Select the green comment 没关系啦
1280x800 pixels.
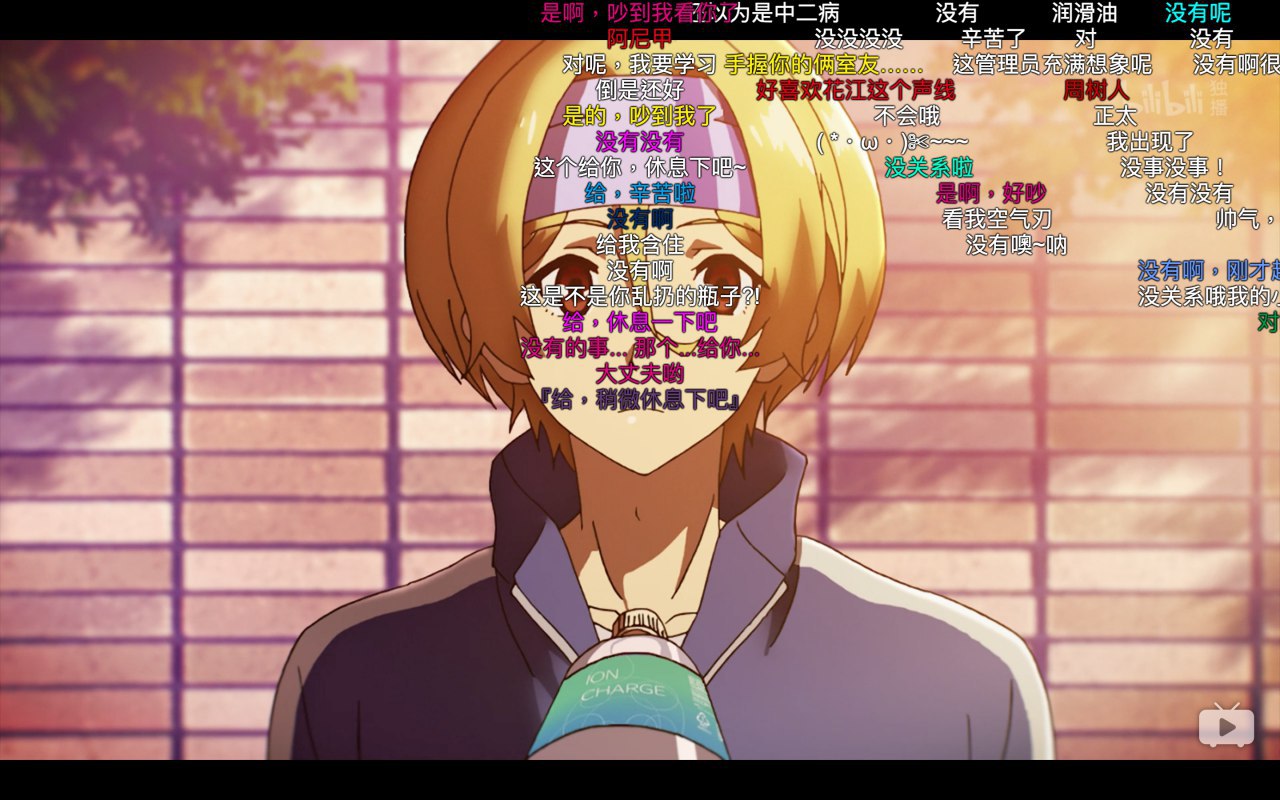pyautogui.click(x=929, y=167)
